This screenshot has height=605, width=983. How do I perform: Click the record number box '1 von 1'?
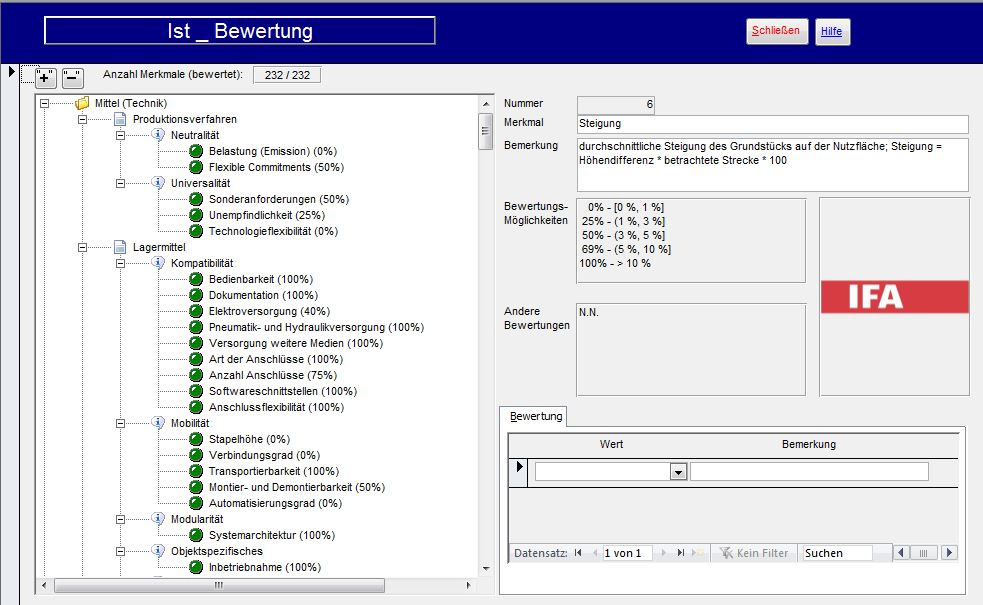[627, 553]
